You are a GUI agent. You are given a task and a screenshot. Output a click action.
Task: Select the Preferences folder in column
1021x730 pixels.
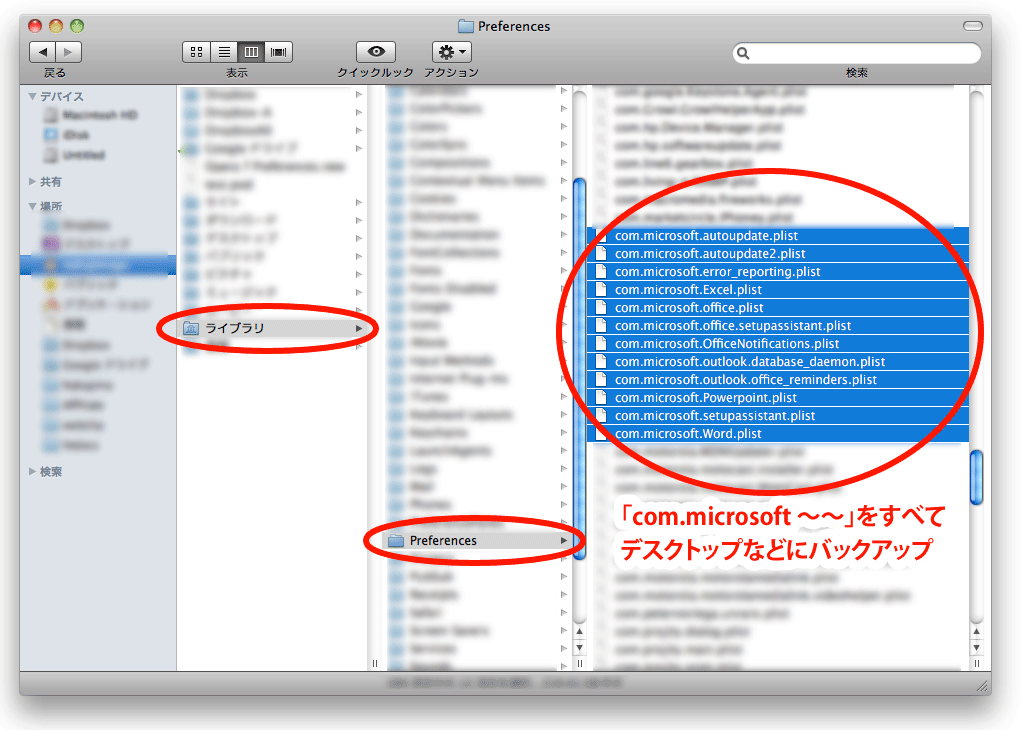pos(479,540)
